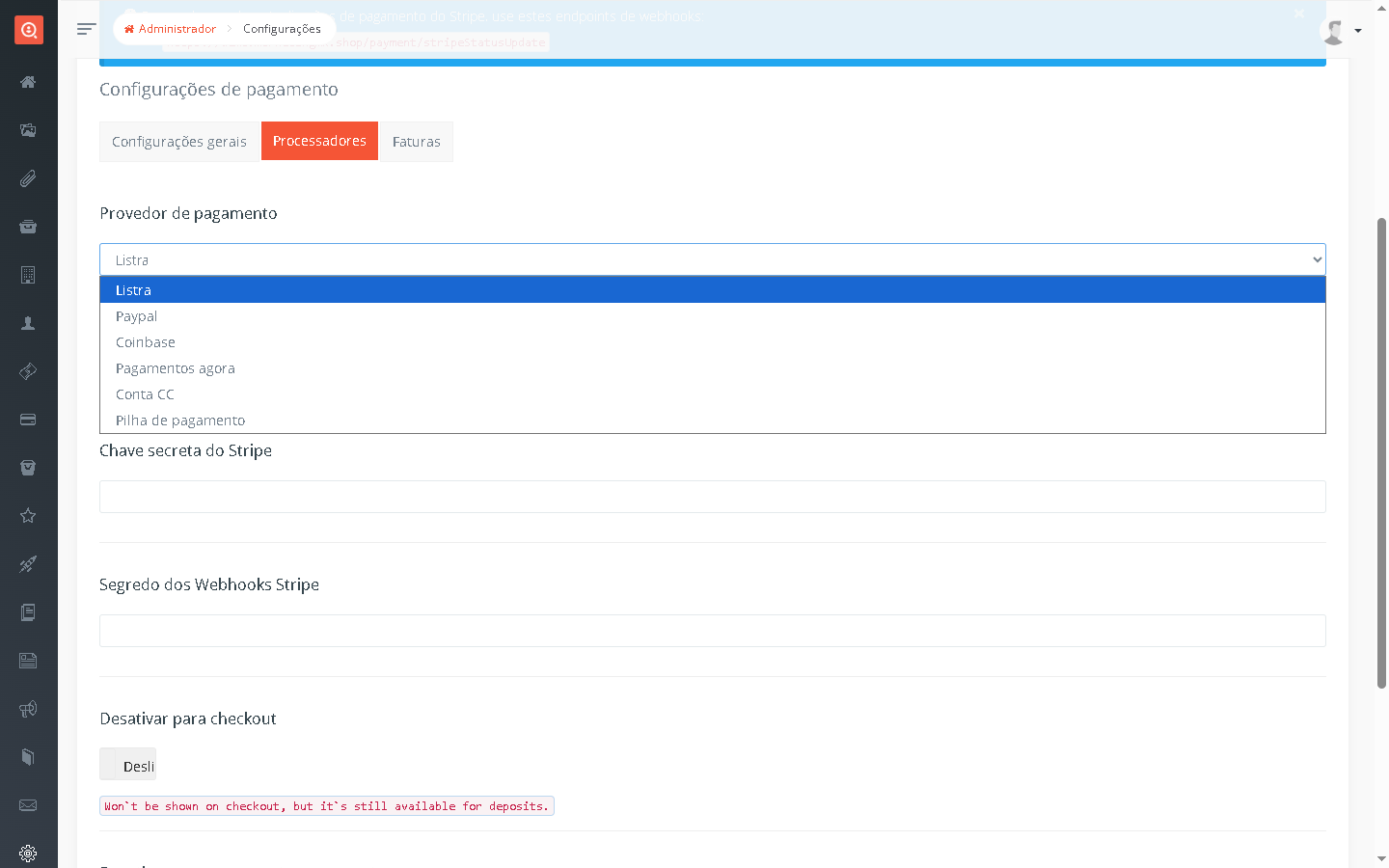The image size is (1389, 868).
Task: Click the Administrador breadcrumb link
Action: pyautogui.click(x=171, y=29)
